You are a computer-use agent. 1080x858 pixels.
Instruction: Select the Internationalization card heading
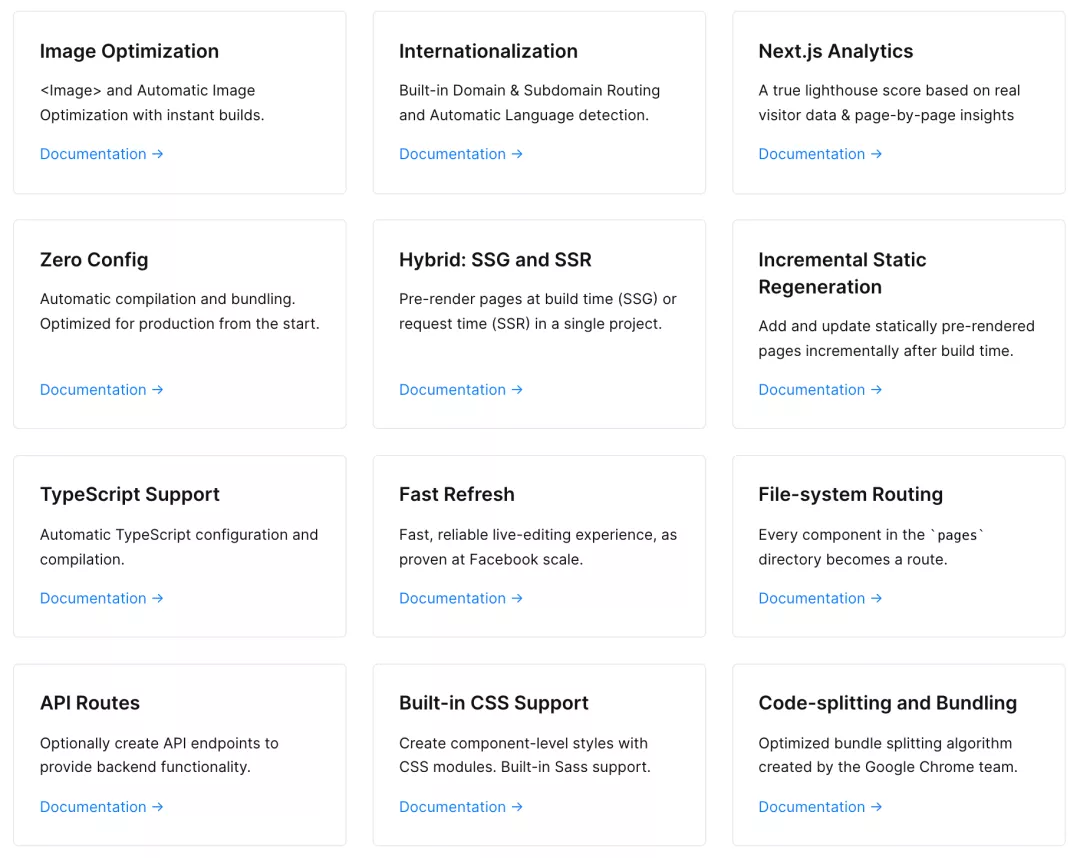tap(488, 52)
